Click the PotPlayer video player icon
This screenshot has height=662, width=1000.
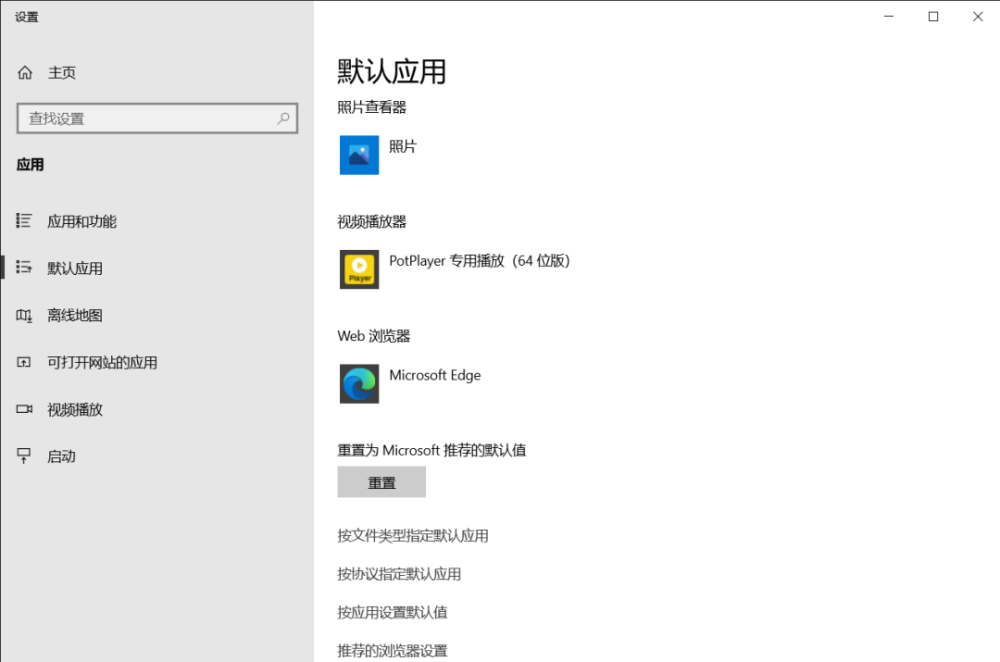click(359, 269)
